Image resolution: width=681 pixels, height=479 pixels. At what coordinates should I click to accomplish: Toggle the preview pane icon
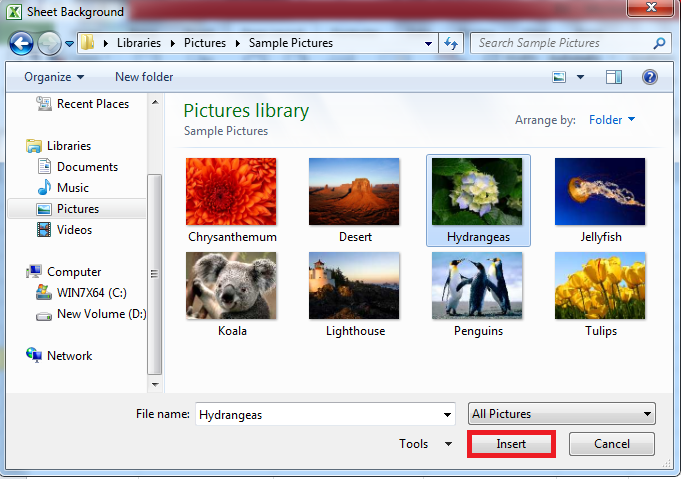[614, 77]
